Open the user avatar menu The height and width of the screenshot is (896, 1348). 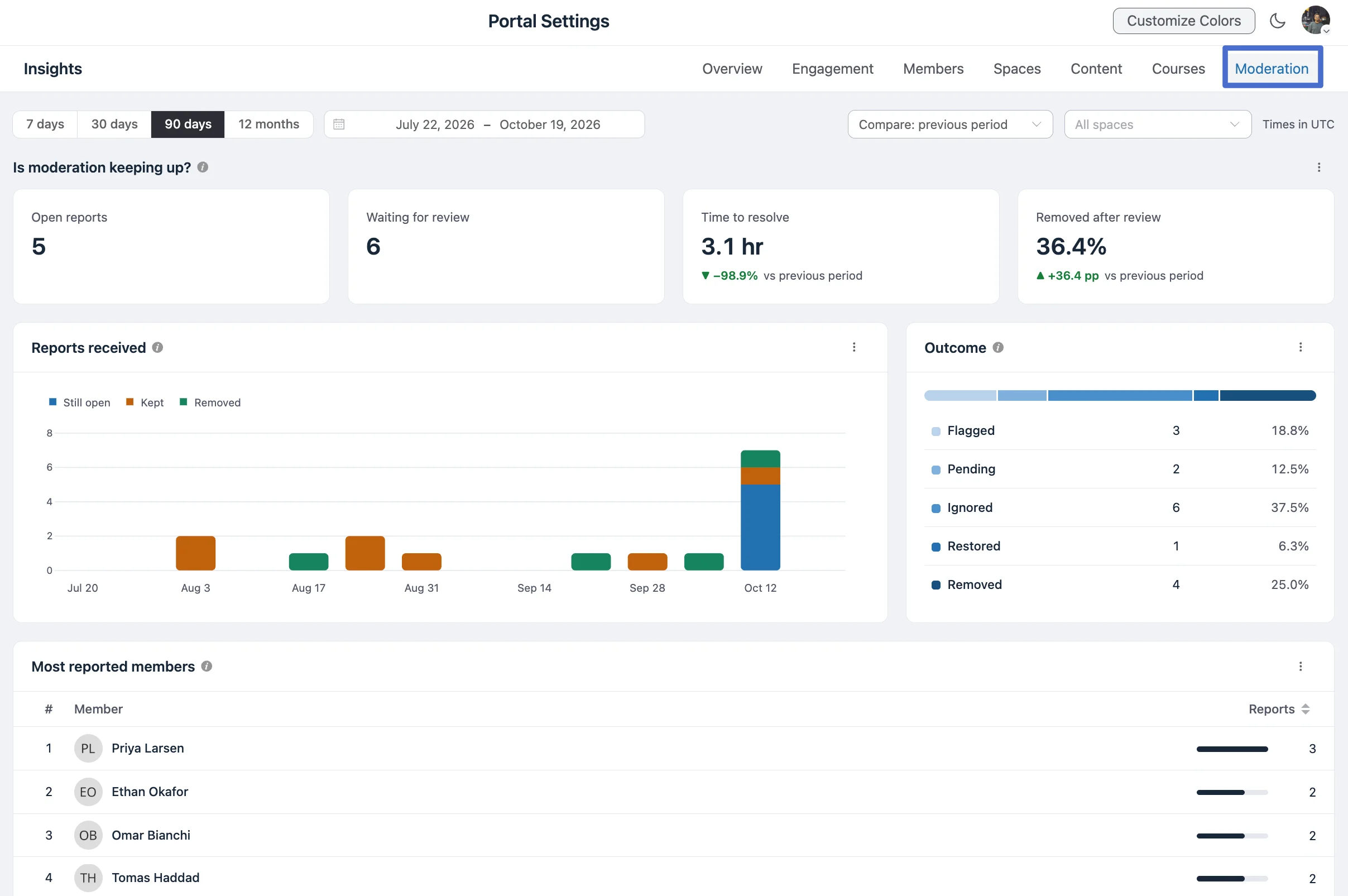pos(1316,21)
